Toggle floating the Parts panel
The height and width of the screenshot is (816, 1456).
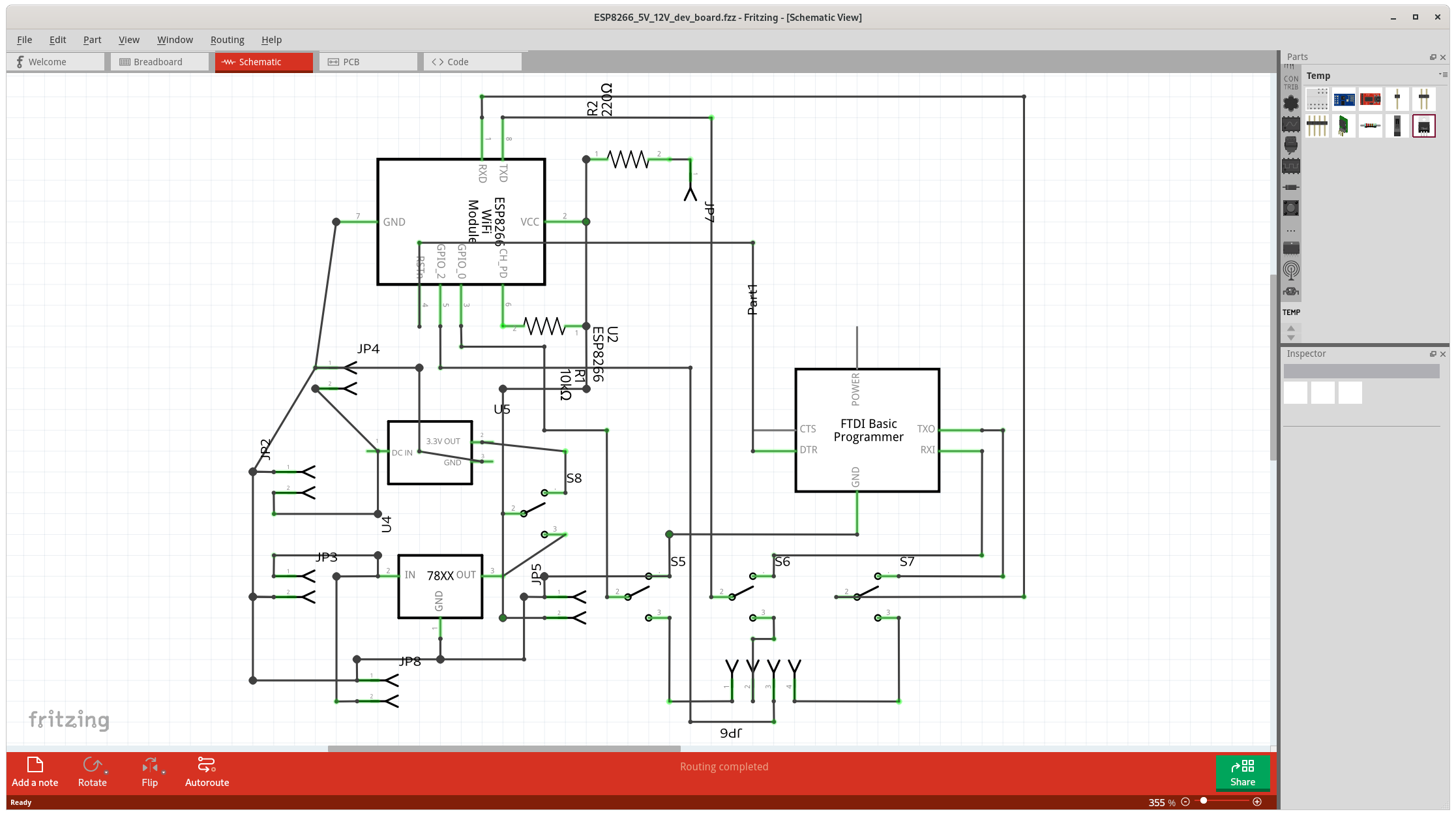1432,57
